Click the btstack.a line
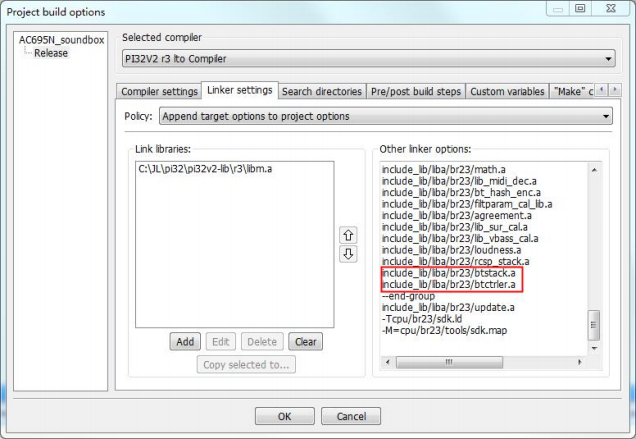Viewport: 636px width, 439px height. point(449,273)
